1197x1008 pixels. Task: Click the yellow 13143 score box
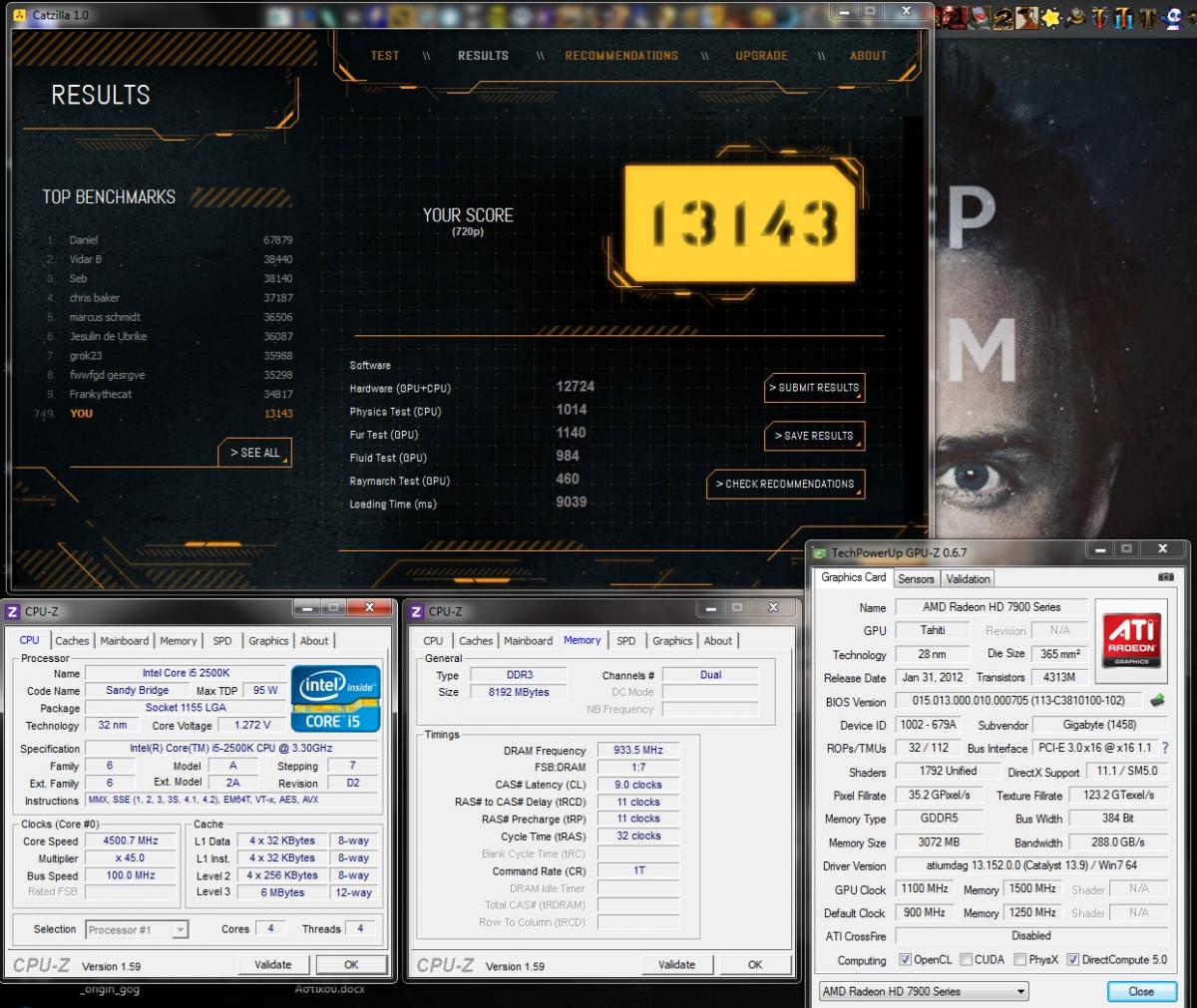pyautogui.click(x=741, y=223)
